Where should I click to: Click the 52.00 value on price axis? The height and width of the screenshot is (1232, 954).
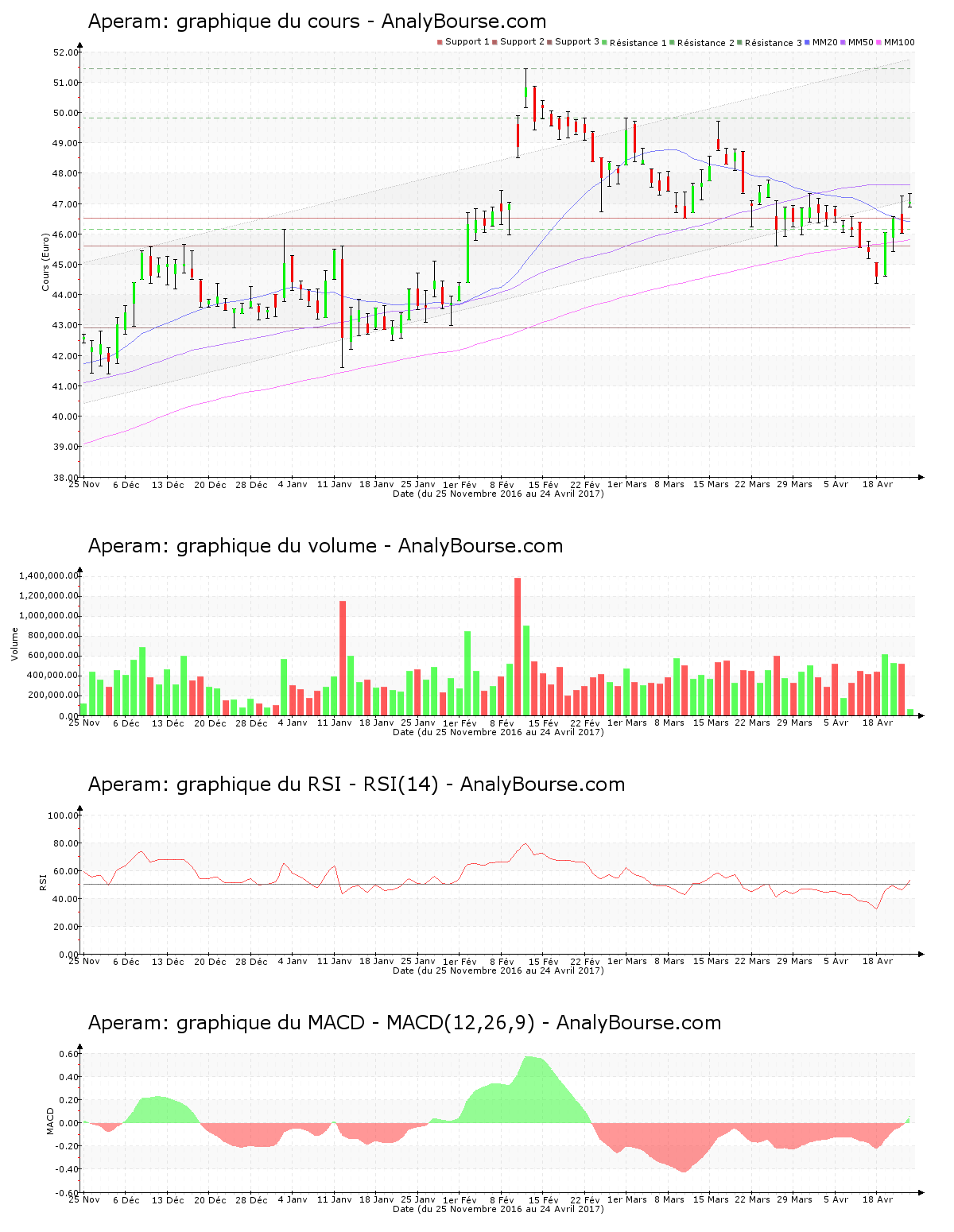pyautogui.click(x=66, y=52)
